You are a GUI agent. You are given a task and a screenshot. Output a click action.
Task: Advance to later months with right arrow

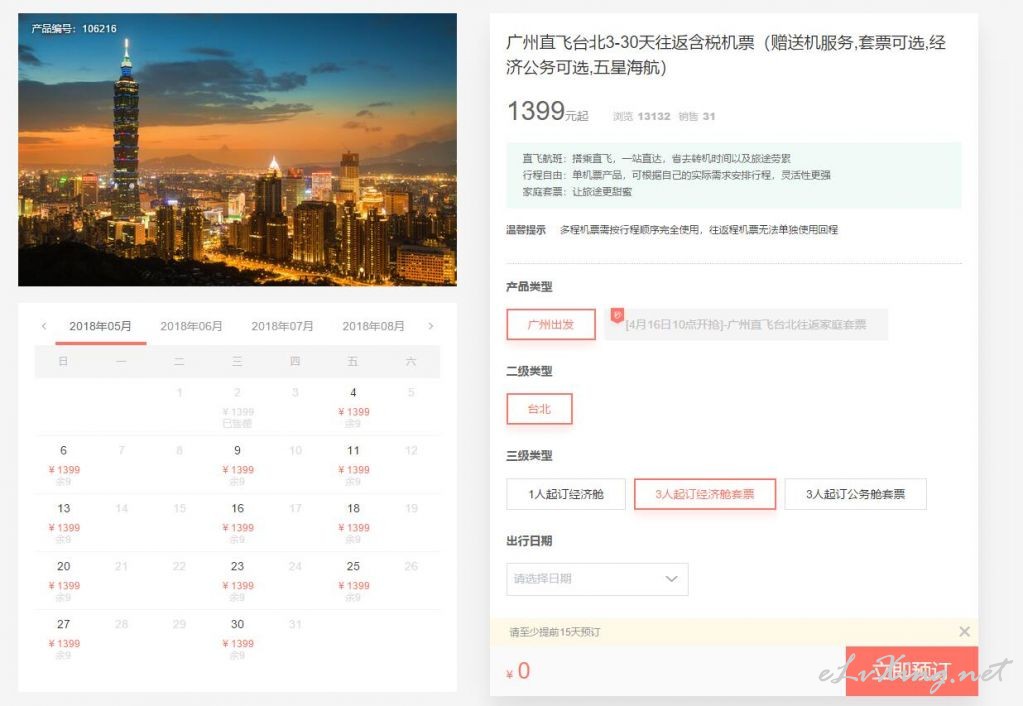click(x=431, y=326)
